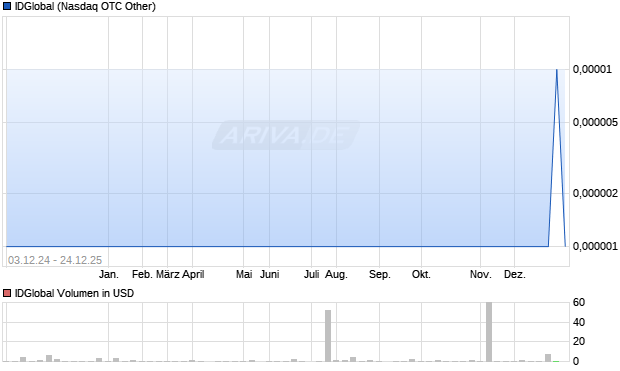Click the tallest volume bar in November
This screenshot has height=371, width=620.
coord(489,332)
